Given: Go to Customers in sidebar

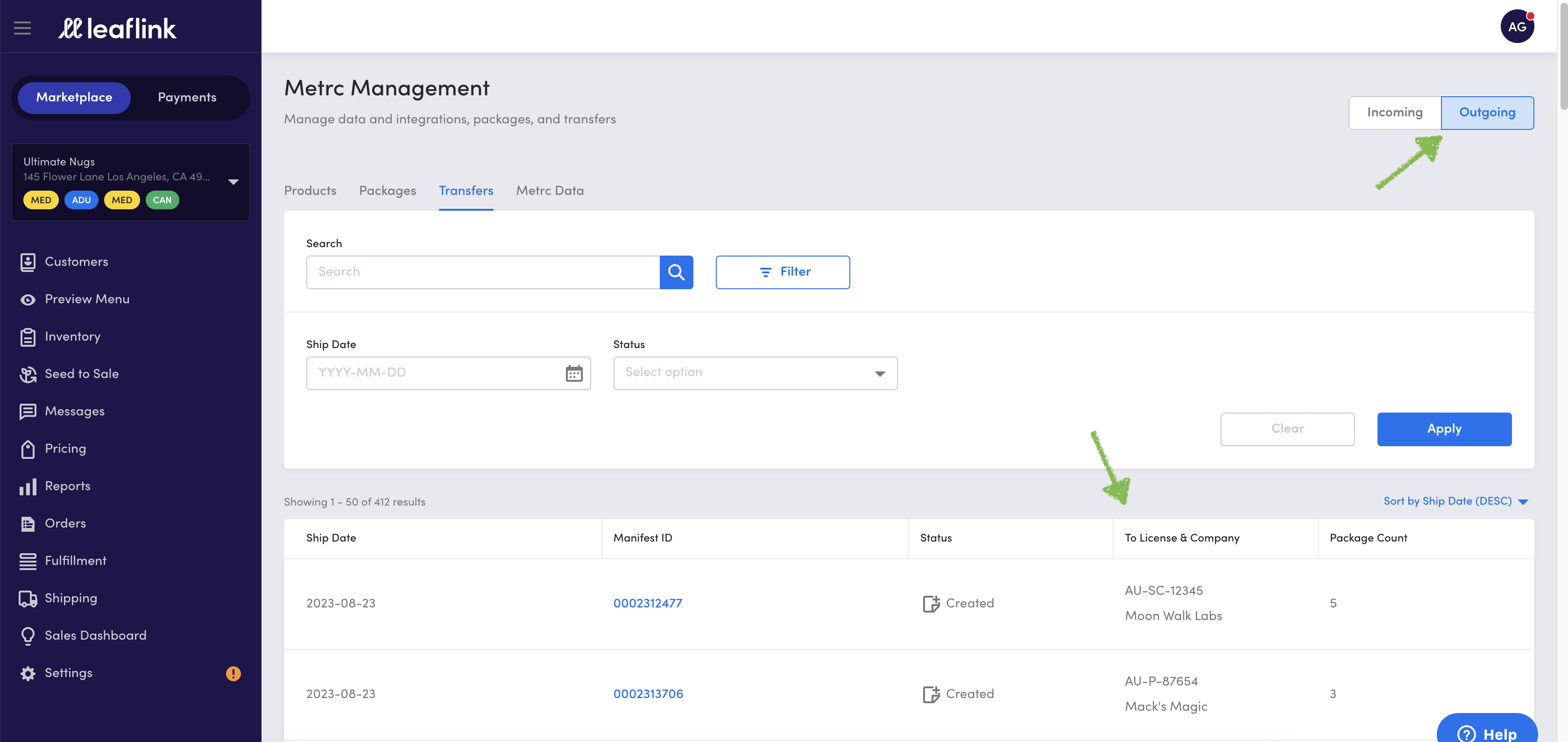Looking at the screenshot, I should click(76, 262).
